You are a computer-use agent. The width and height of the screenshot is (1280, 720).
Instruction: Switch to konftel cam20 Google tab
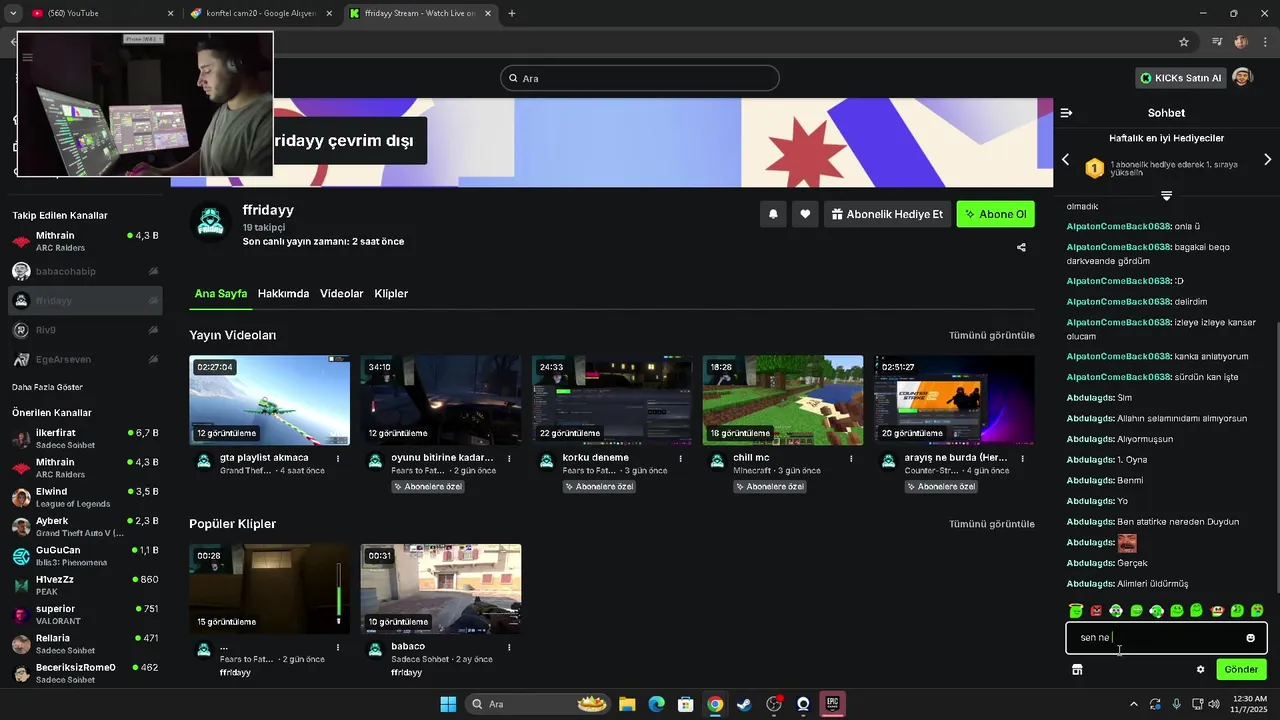coord(262,14)
